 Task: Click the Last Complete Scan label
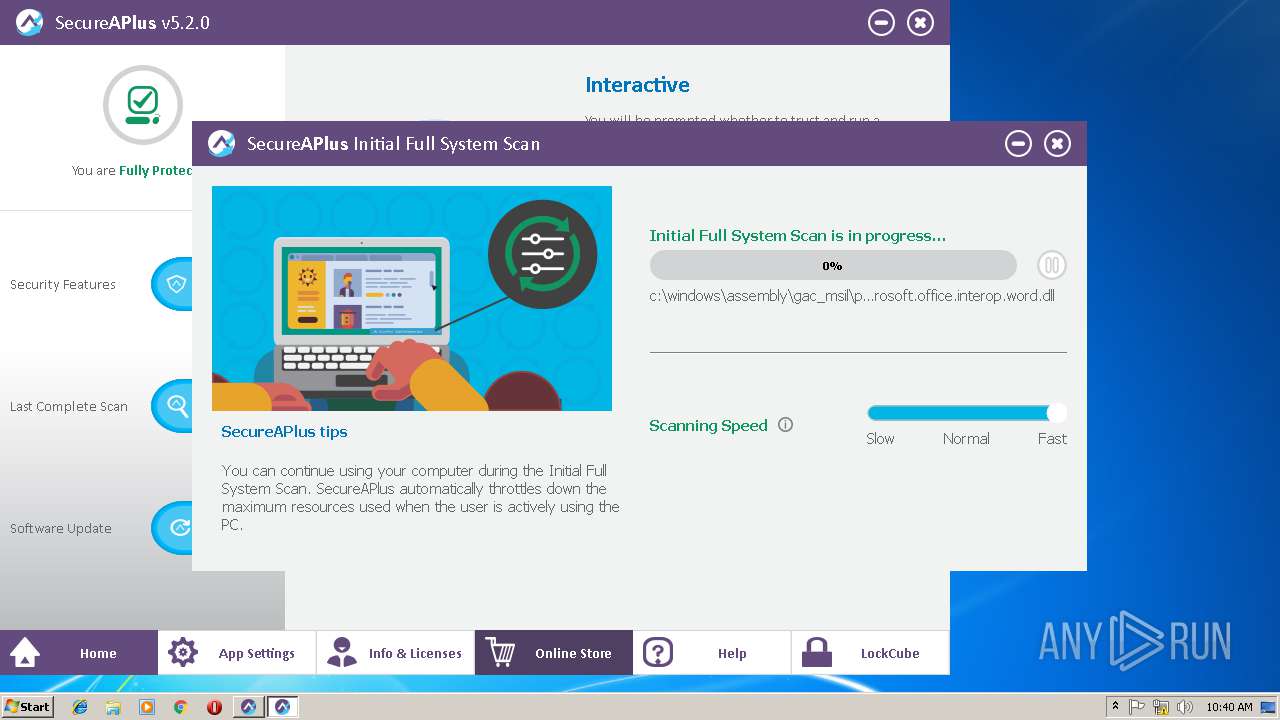[x=69, y=407]
